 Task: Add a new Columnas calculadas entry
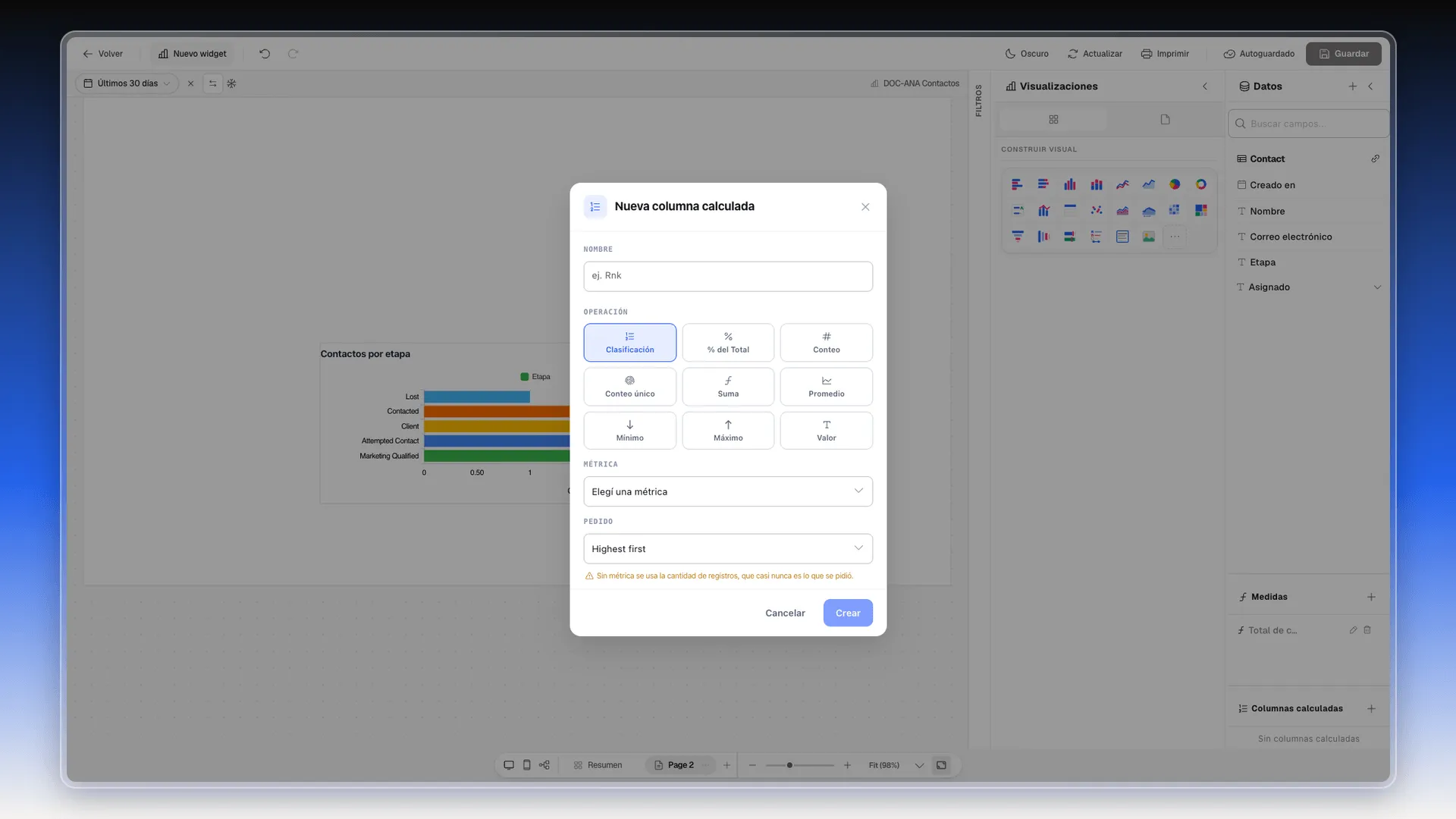click(x=1371, y=708)
